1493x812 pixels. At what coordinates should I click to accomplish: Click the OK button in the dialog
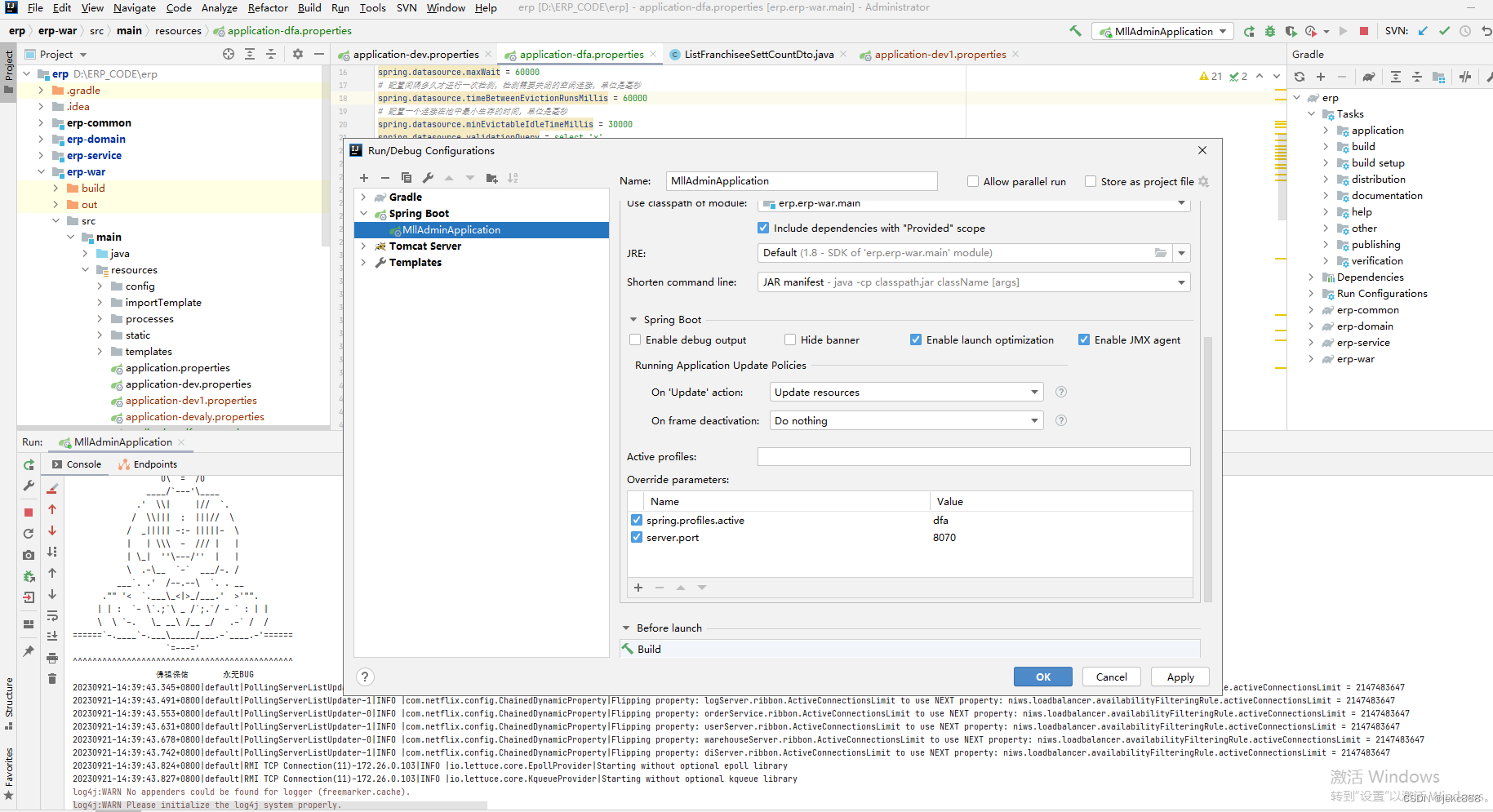pos(1043,677)
